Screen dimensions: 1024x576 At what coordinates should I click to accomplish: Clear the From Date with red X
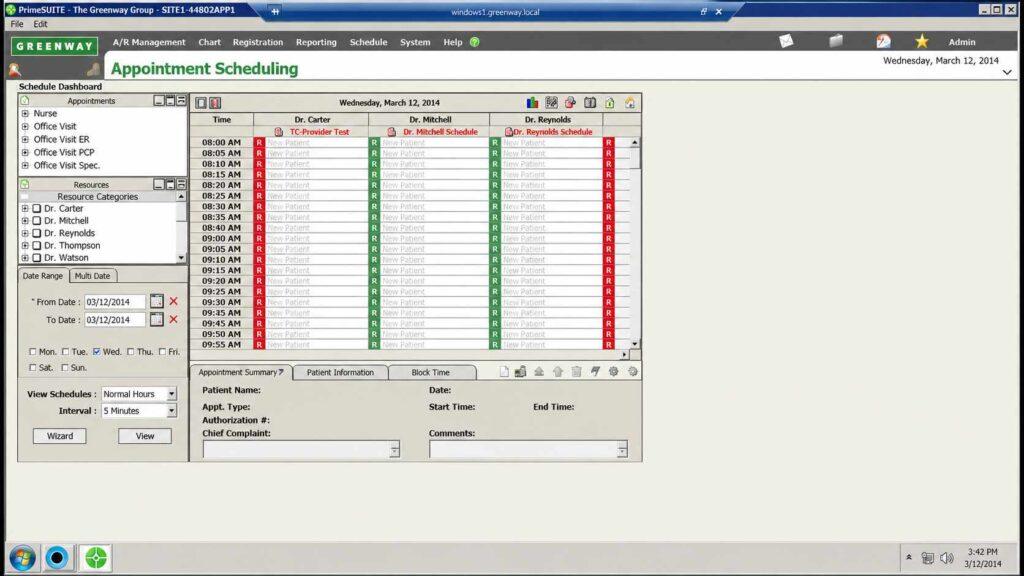(x=174, y=301)
